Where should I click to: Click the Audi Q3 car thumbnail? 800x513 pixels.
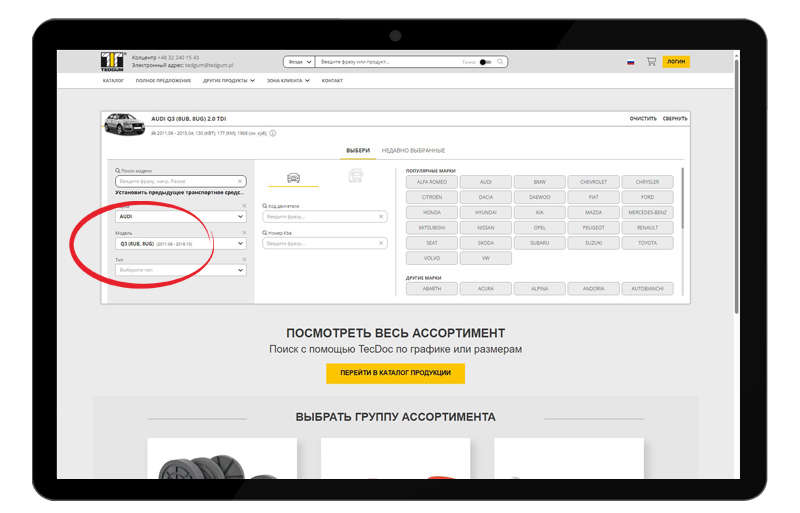click(124, 124)
